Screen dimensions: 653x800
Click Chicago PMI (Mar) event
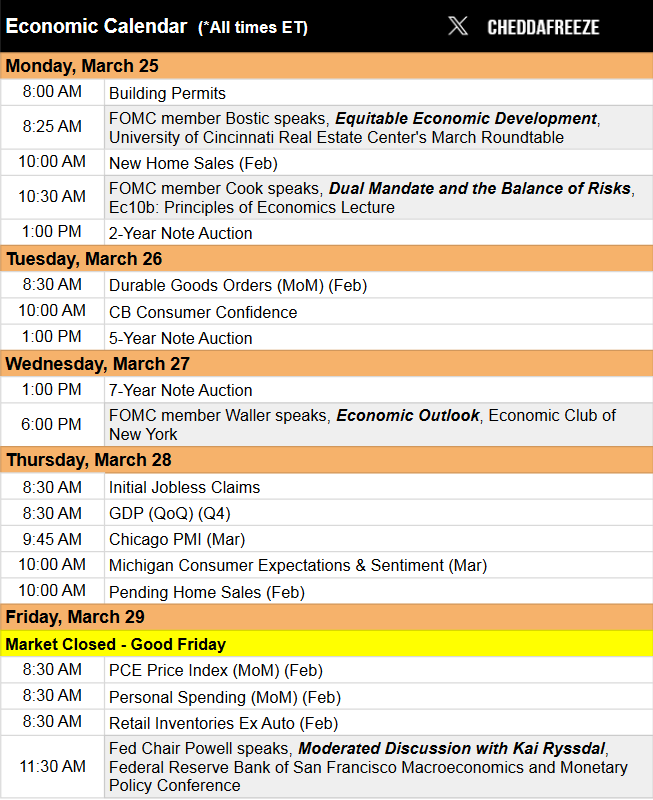click(177, 539)
